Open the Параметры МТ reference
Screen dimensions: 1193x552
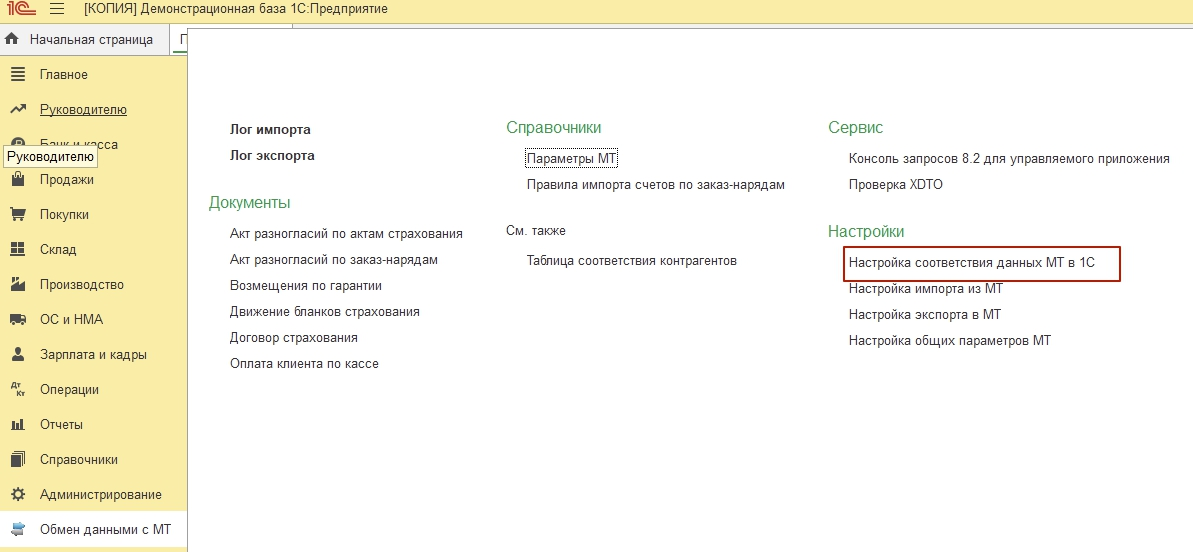(x=572, y=159)
